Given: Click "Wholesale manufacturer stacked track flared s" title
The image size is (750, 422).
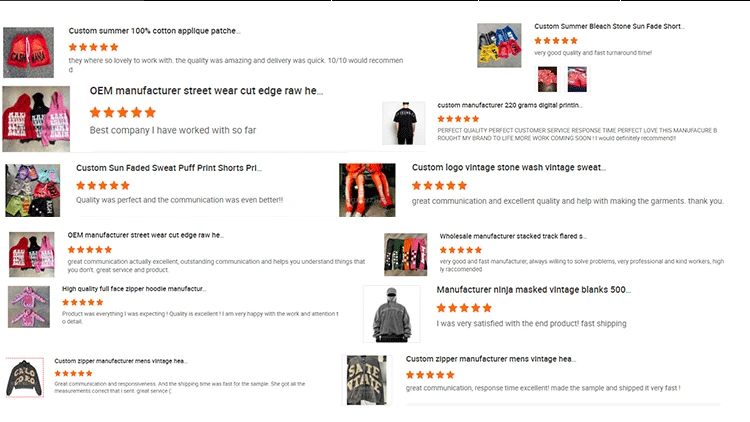Looking at the screenshot, I should pyautogui.click(x=513, y=236).
